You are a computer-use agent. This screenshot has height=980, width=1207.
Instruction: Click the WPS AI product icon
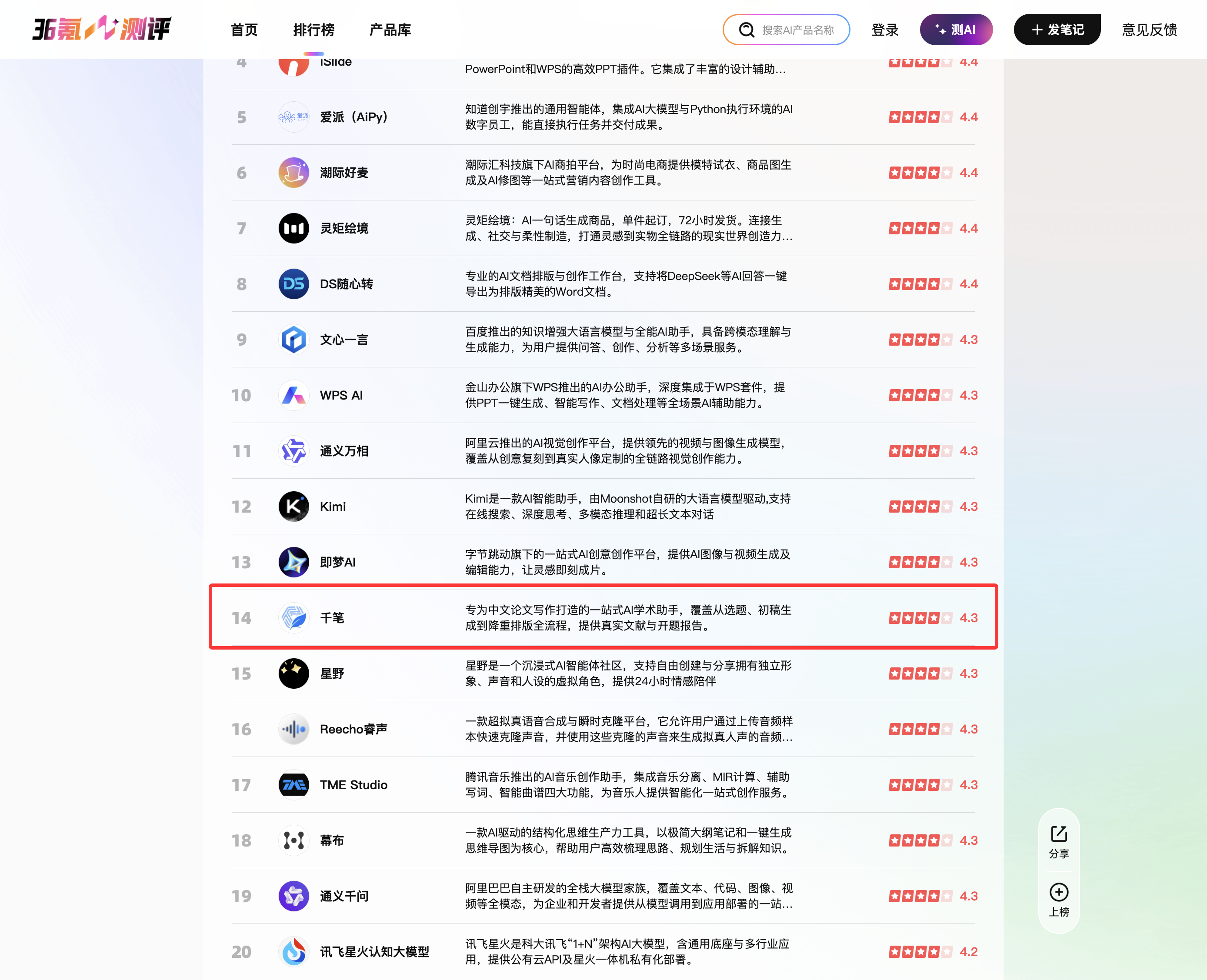coord(293,395)
